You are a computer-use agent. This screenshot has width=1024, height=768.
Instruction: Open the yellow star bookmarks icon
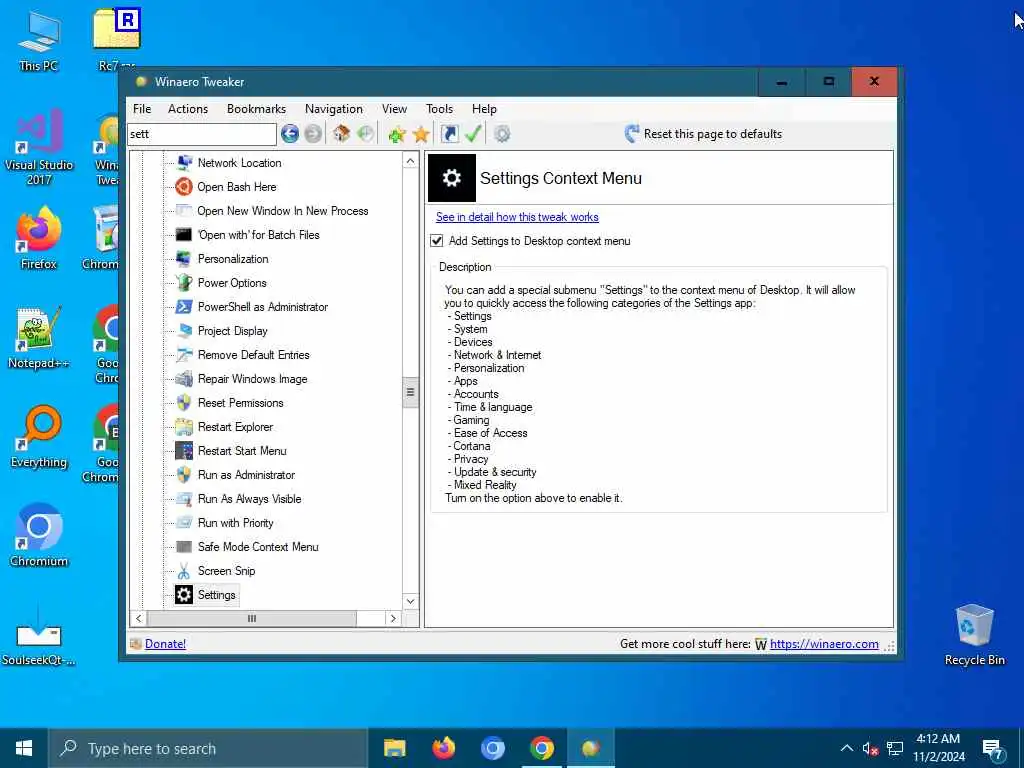tap(421, 135)
